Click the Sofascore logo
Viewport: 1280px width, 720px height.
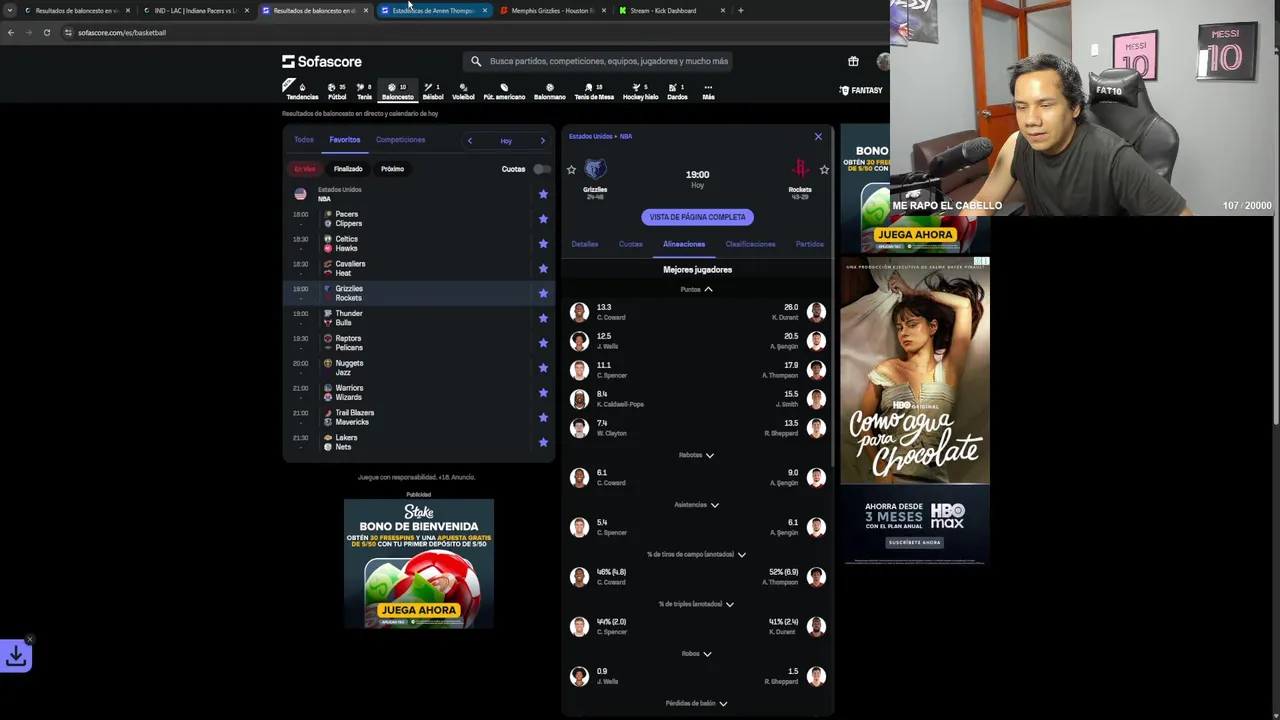(x=322, y=61)
